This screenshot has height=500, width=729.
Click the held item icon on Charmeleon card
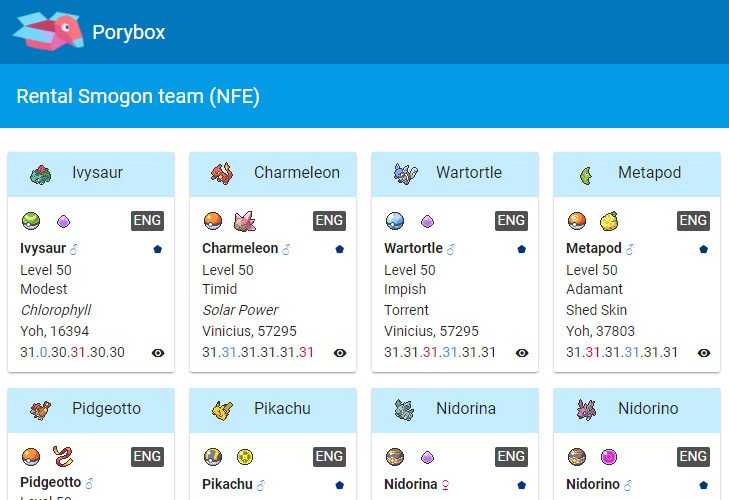pyautogui.click(x=244, y=221)
